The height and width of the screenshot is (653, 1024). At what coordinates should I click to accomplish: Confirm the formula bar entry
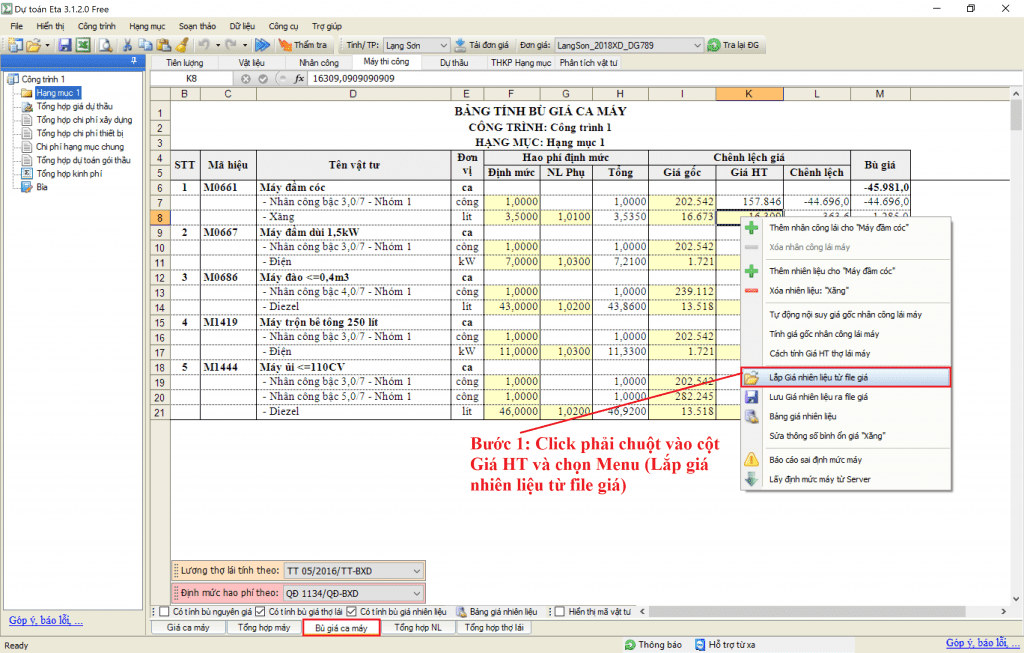263,78
